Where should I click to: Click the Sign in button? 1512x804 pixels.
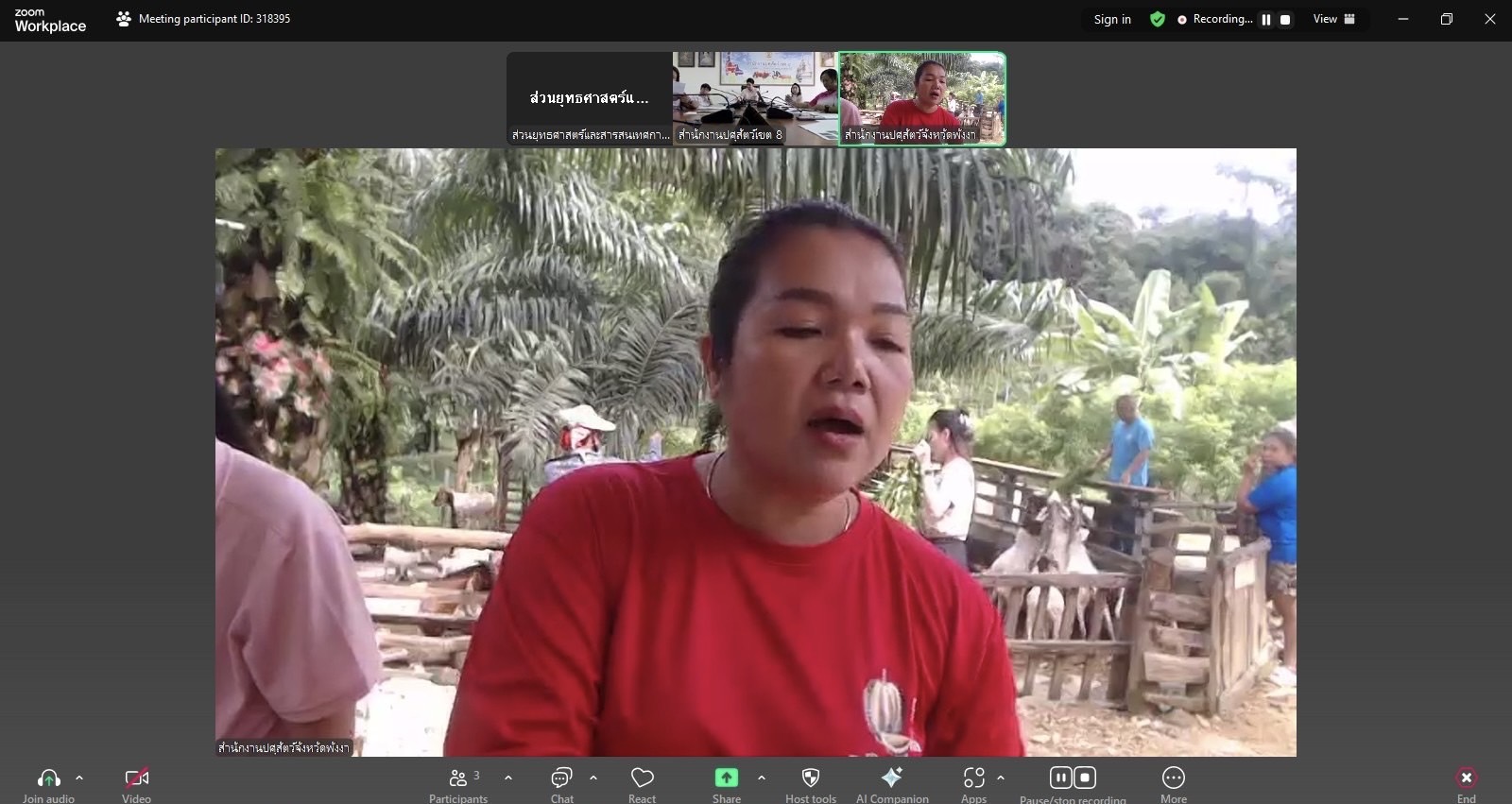pos(1112,19)
